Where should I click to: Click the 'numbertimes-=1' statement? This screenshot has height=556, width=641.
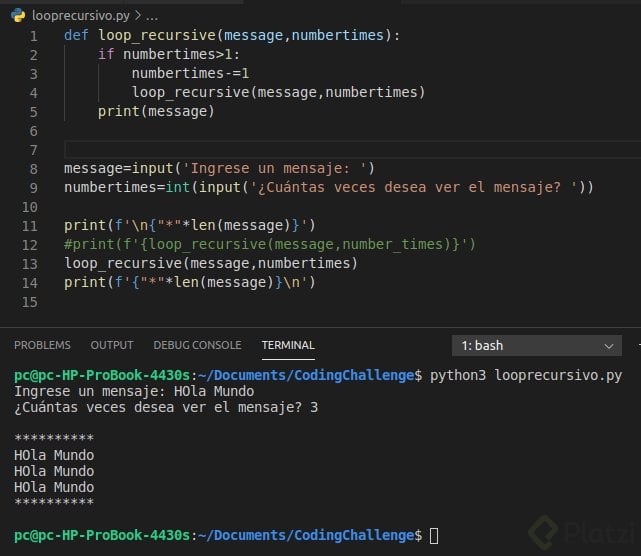pos(190,73)
